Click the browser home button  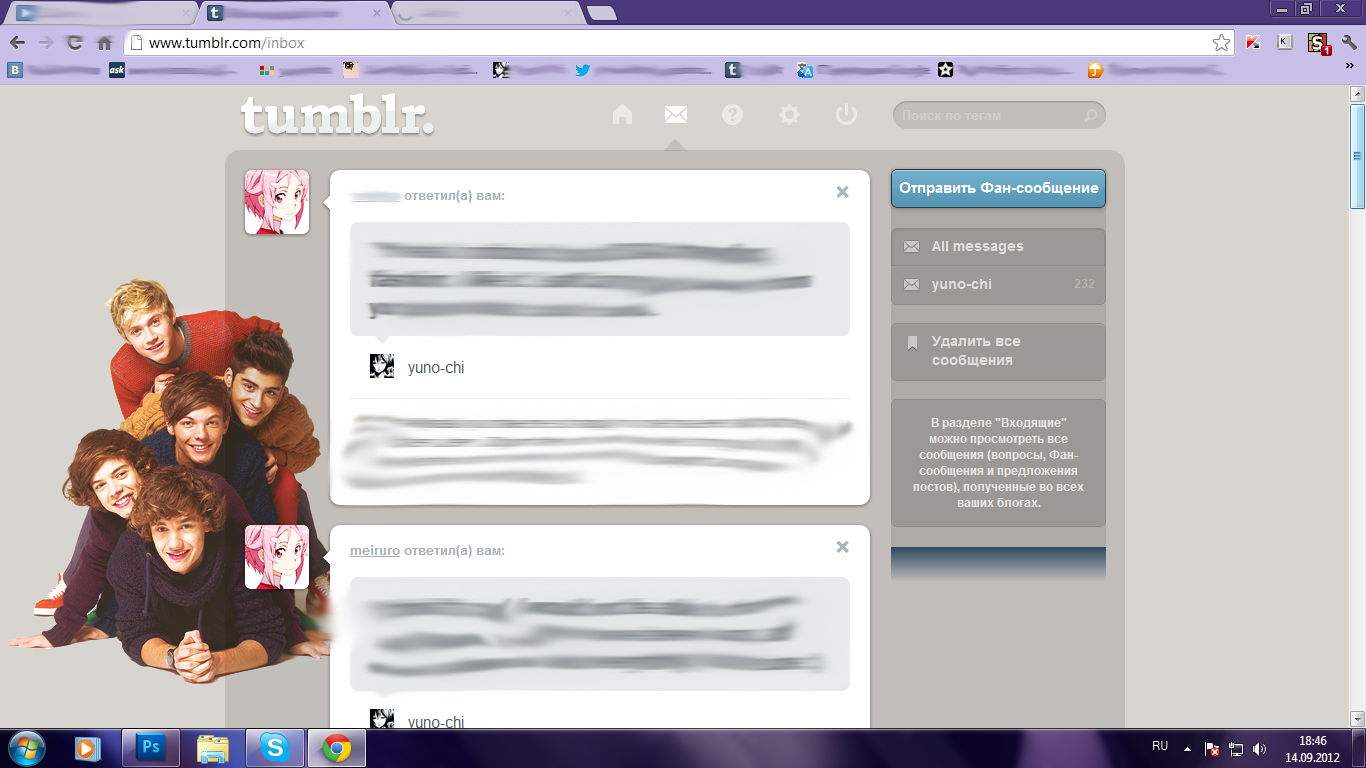point(104,43)
